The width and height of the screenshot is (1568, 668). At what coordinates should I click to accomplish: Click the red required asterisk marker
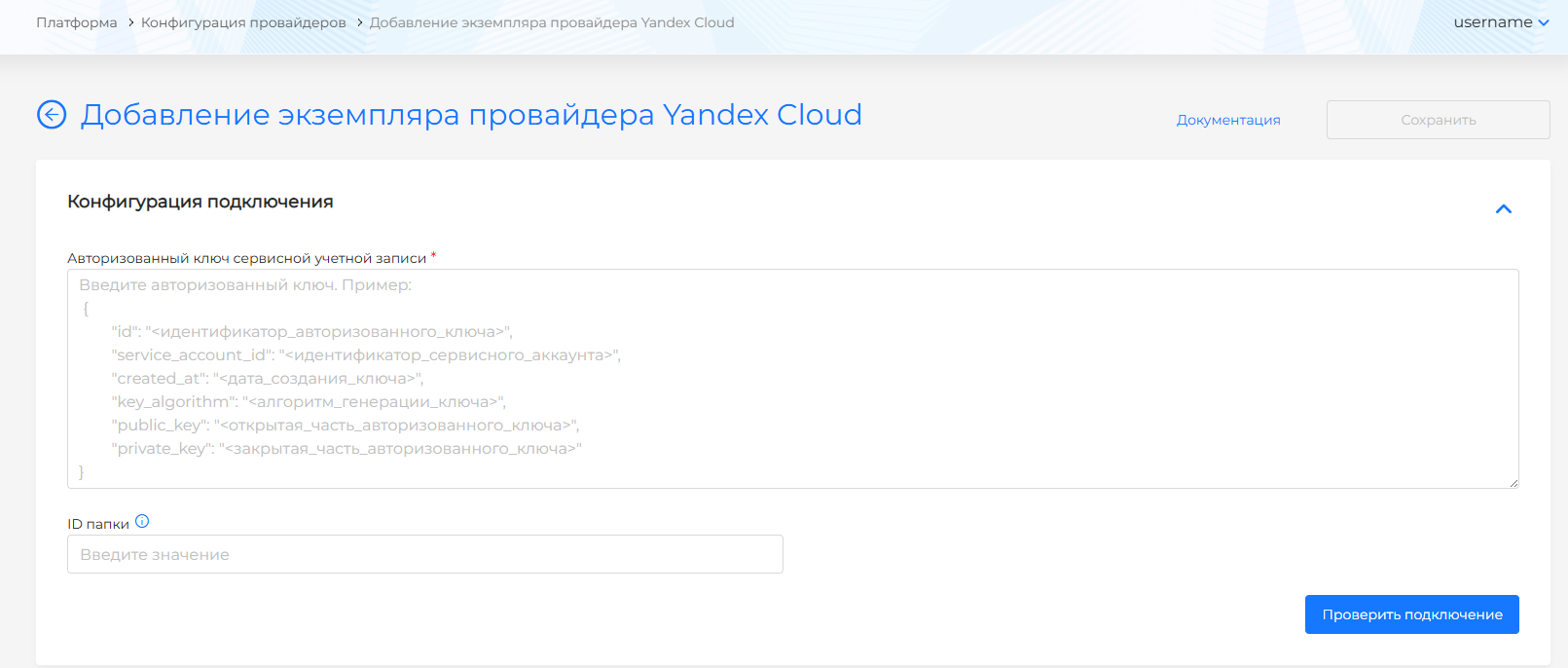click(433, 256)
